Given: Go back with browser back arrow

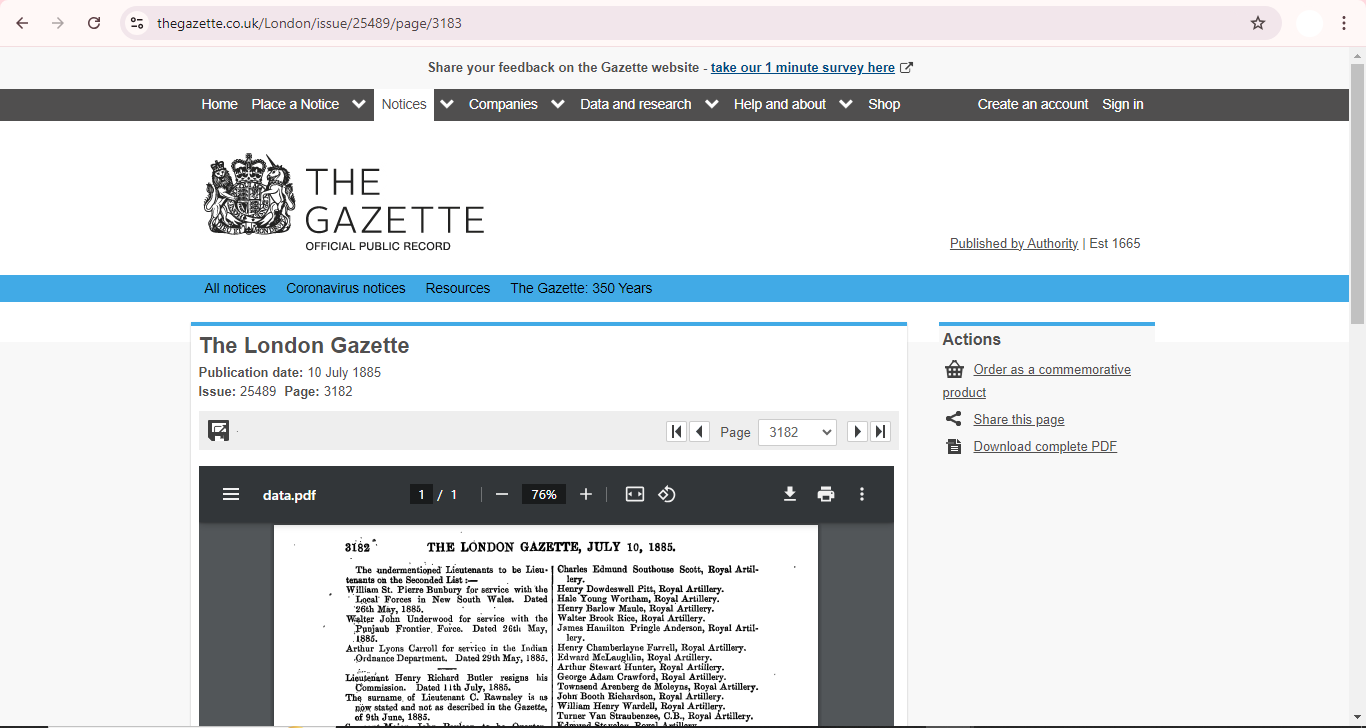Looking at the screenshot, I should pyautogui.click(x=22, y=23).
